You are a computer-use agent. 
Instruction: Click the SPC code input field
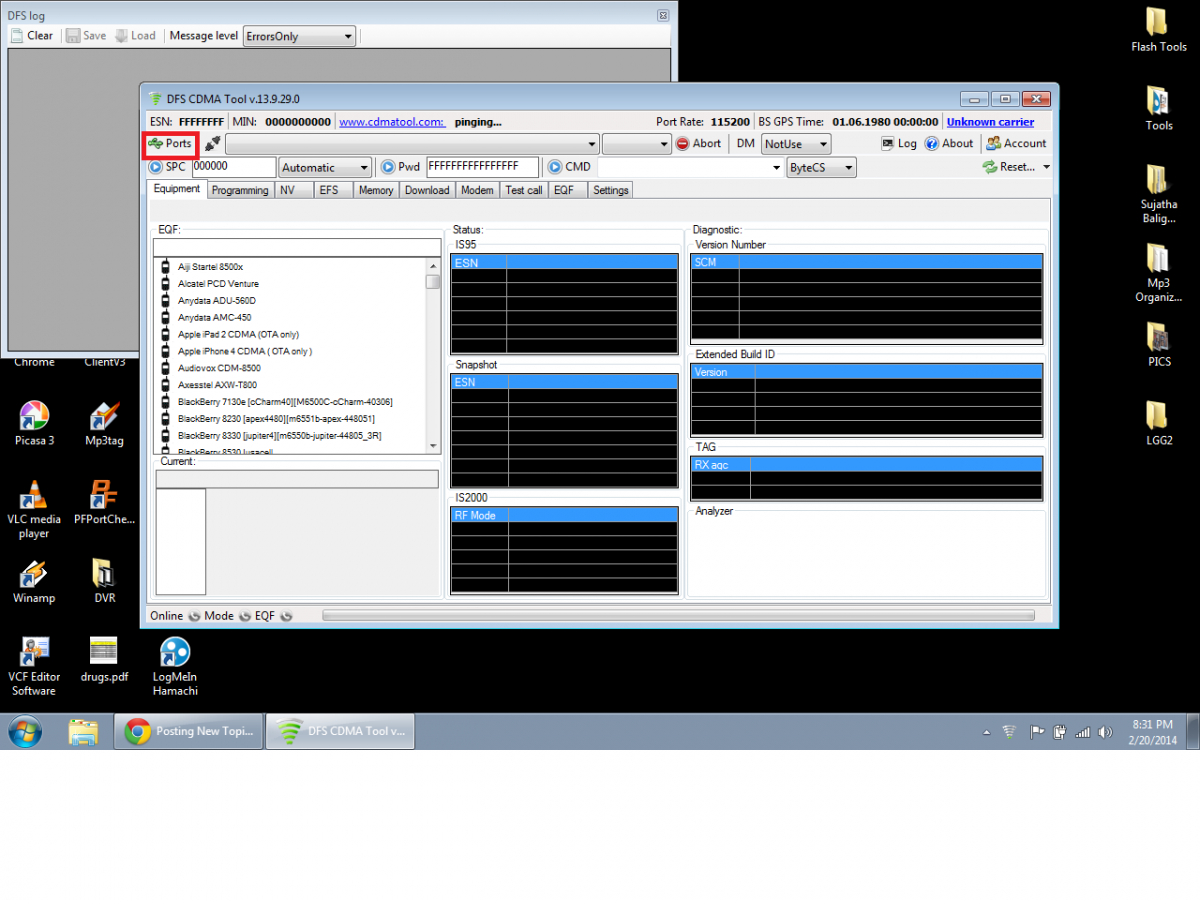coord(233,167)
